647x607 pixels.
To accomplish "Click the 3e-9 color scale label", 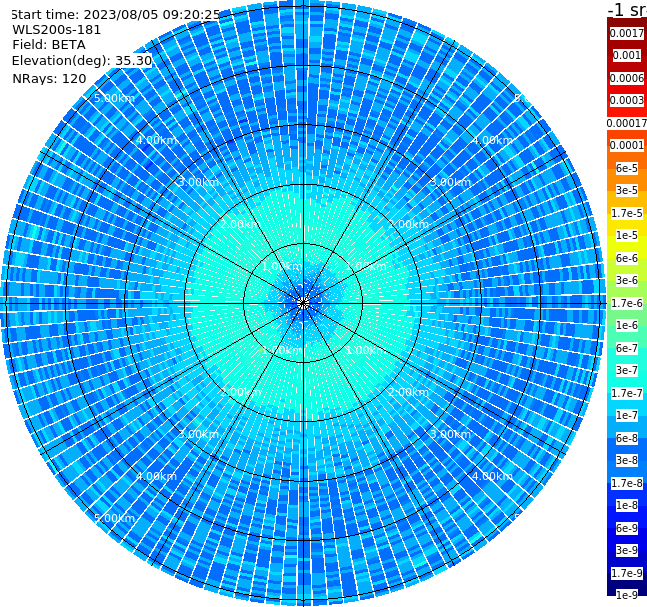I will 627,550.
